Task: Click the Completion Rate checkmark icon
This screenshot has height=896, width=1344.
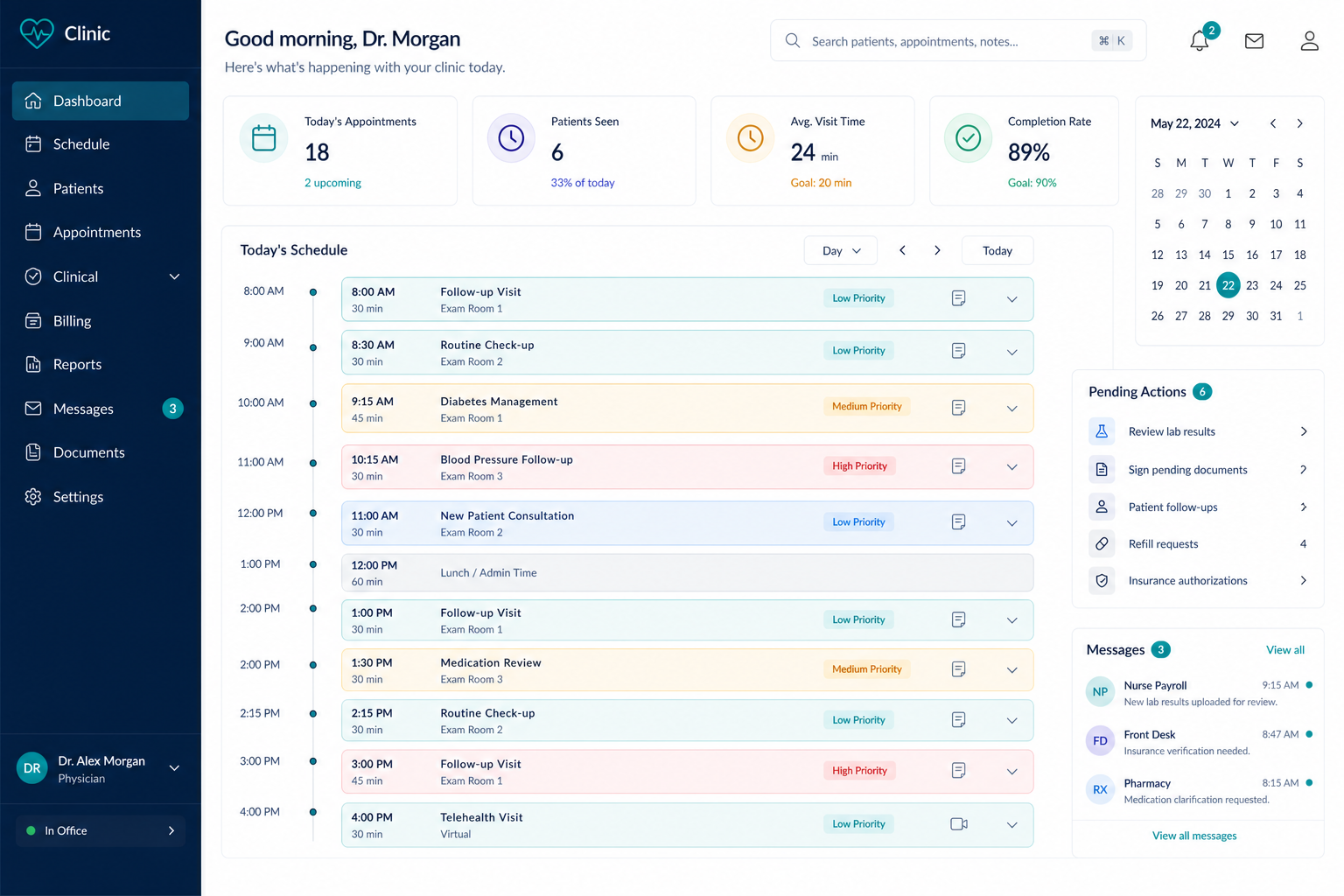Action: [x=968, y=138]
